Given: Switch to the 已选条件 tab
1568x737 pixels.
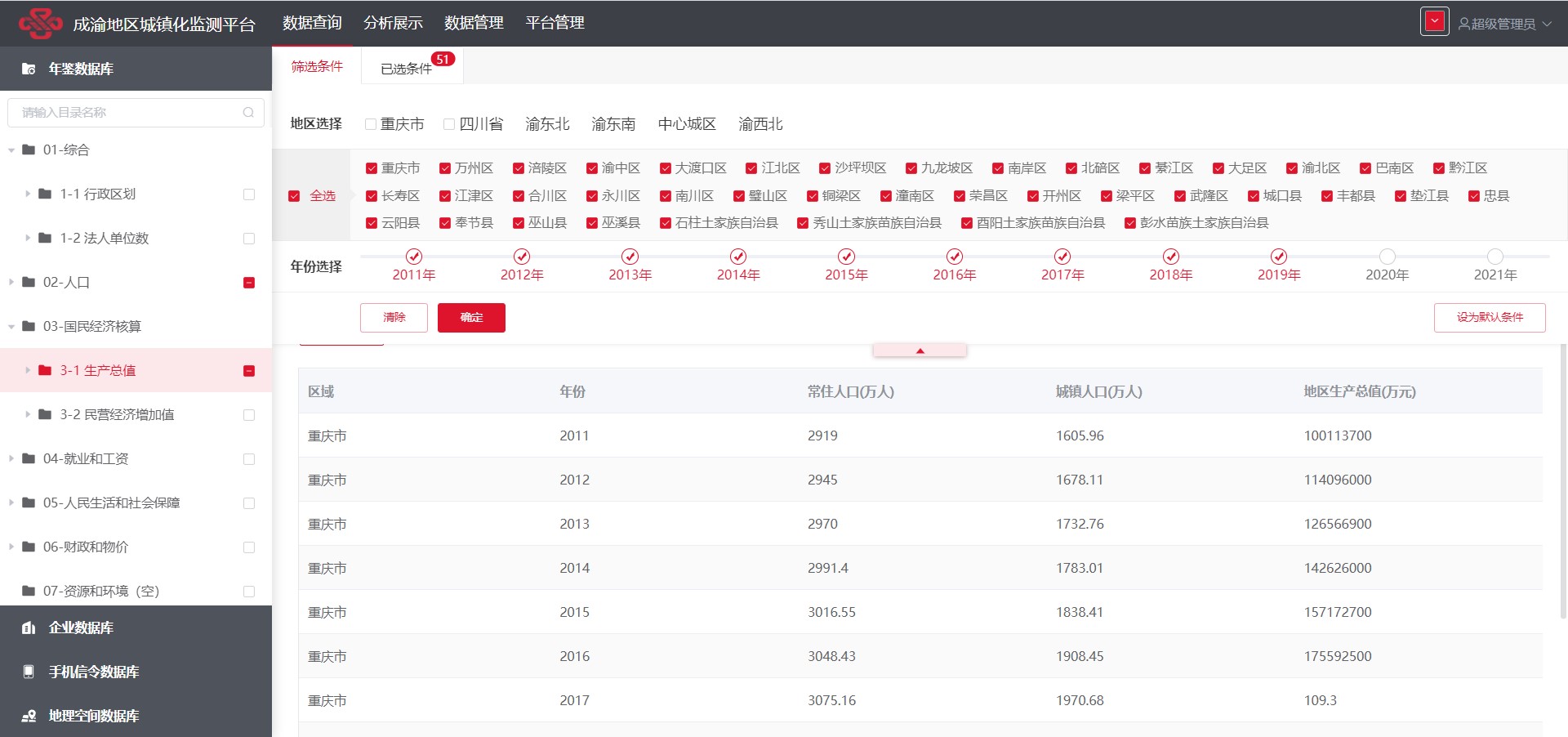Looking at the screenshot, I should click(x=411, y=68).
